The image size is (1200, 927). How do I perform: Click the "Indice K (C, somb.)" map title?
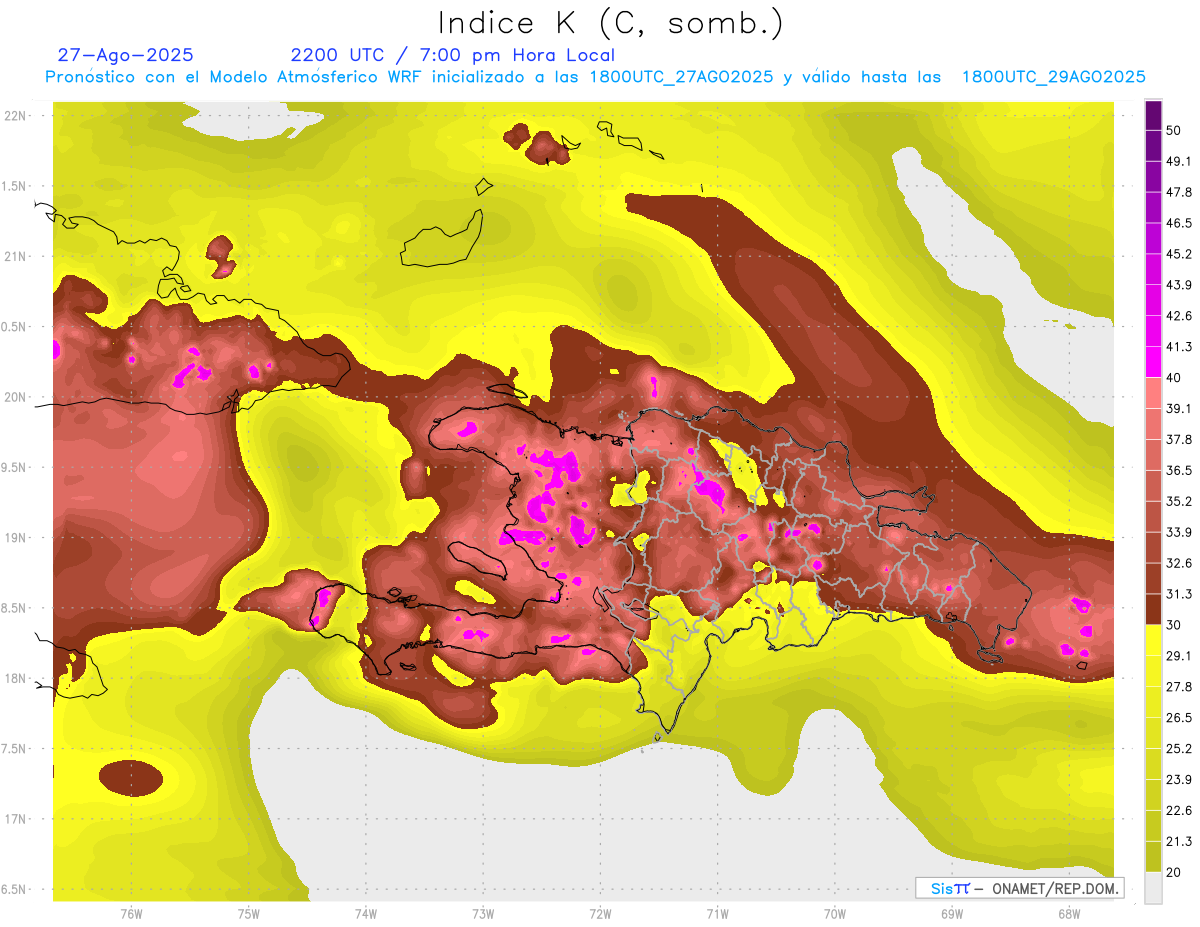pos(610,22)
